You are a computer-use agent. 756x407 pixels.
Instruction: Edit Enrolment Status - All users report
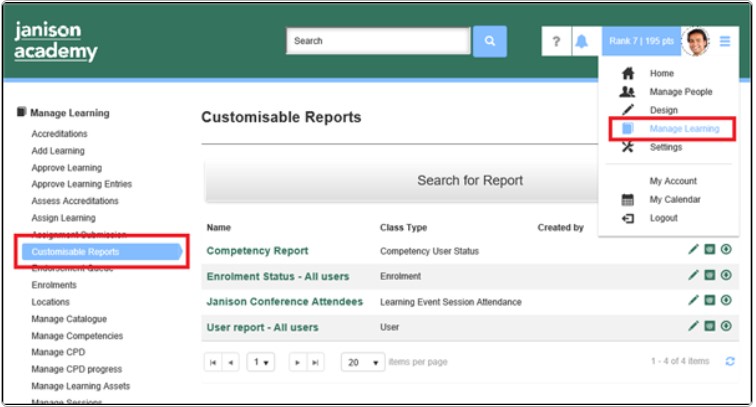tap(693, 275)
